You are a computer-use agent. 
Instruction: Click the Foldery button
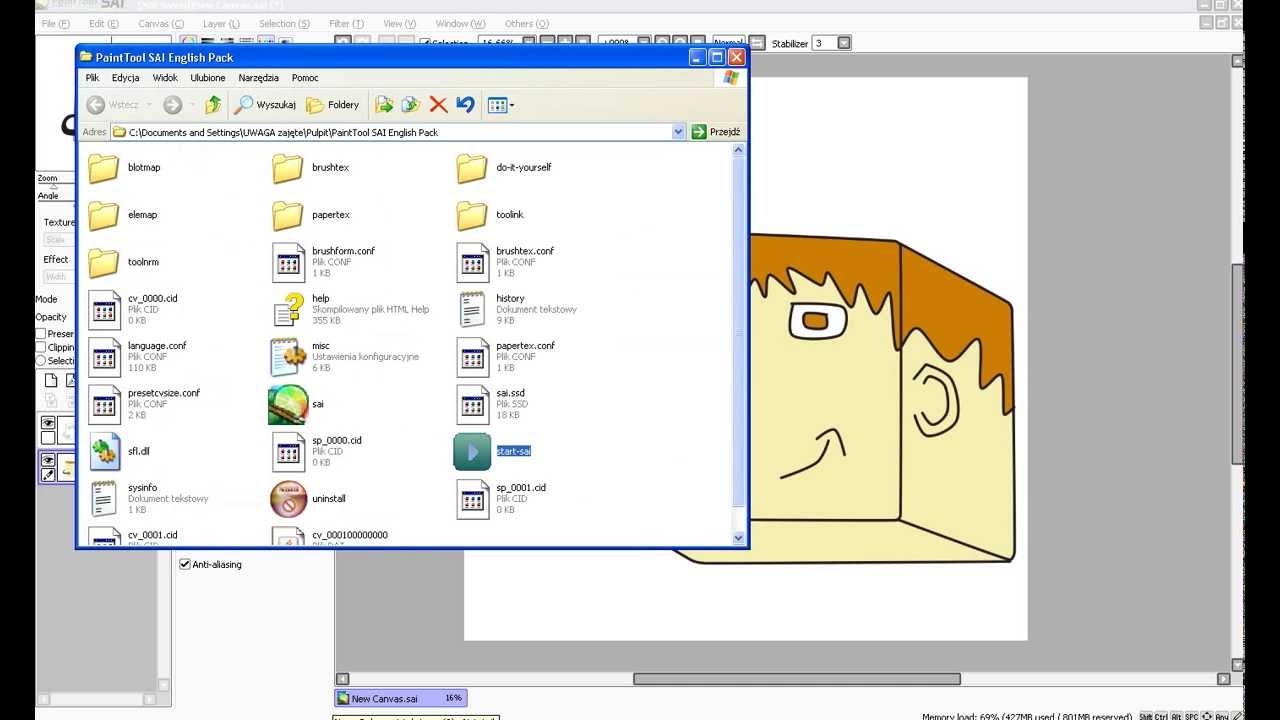(333, 104)
